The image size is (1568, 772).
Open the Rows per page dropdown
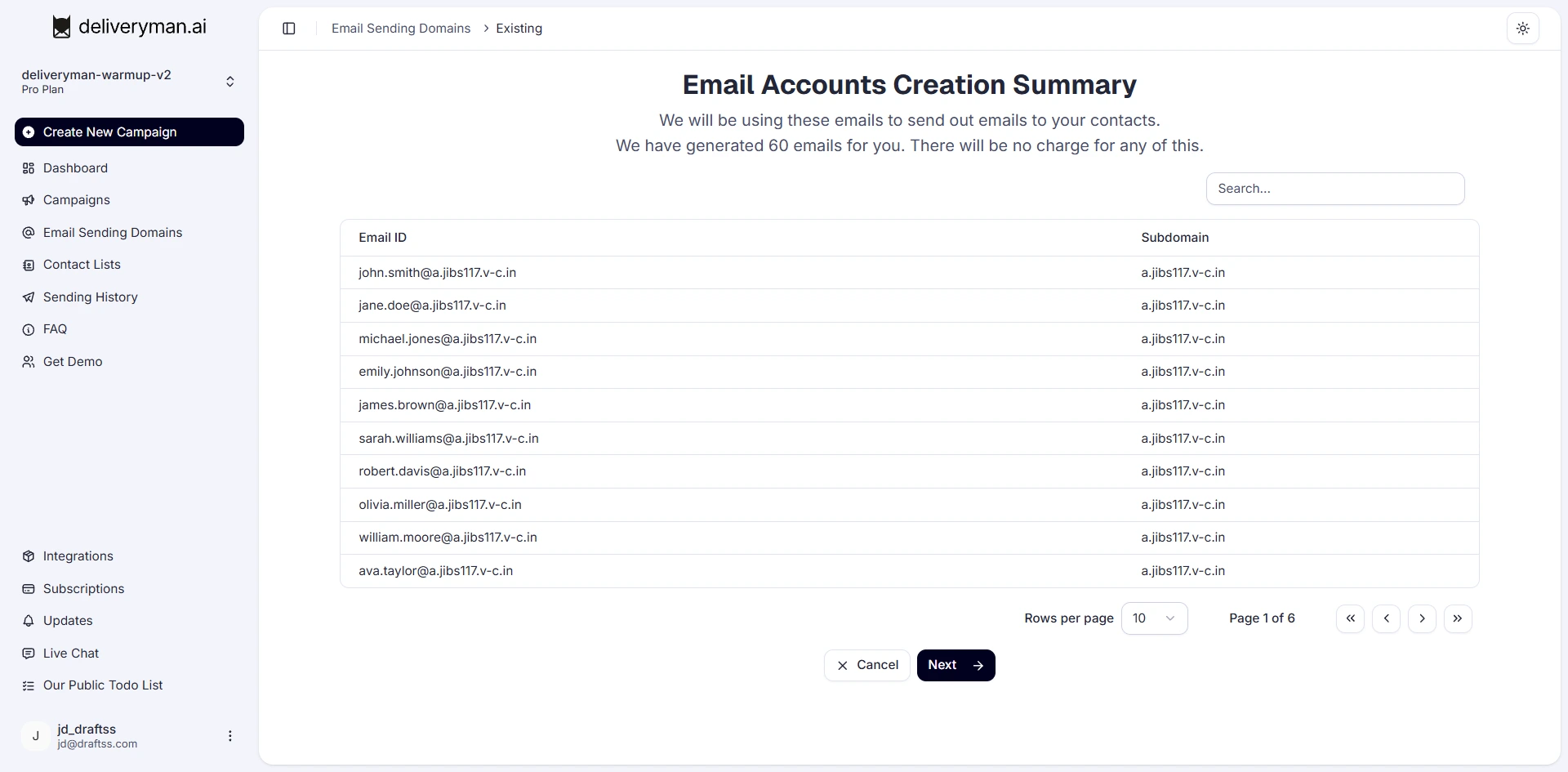coord(1154,618)
